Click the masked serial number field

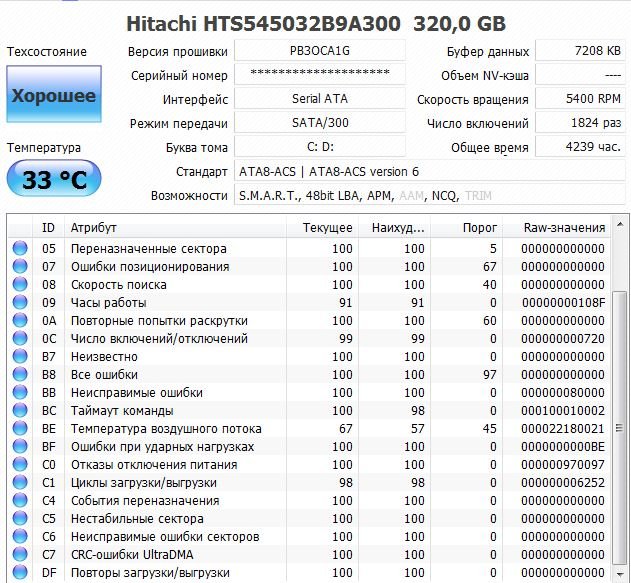coord(320,75)
